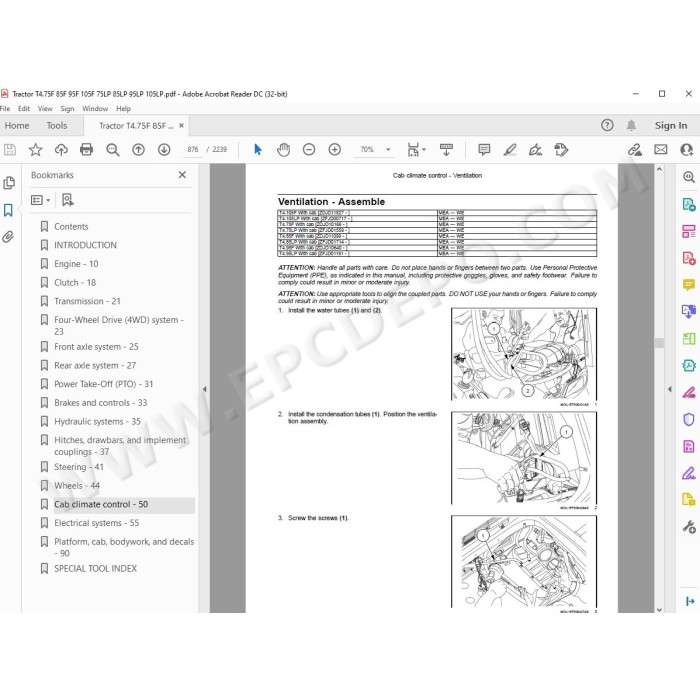
Task: Jump to Power Take-Off (PTO) - 31
Action: (104, 384)
